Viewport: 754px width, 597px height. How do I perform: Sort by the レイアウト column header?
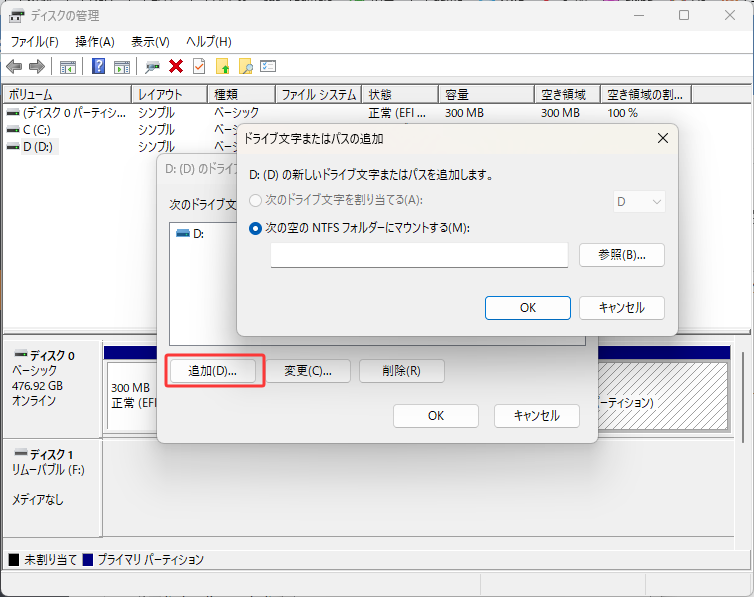pyautogui.click(x=169, y=95)
